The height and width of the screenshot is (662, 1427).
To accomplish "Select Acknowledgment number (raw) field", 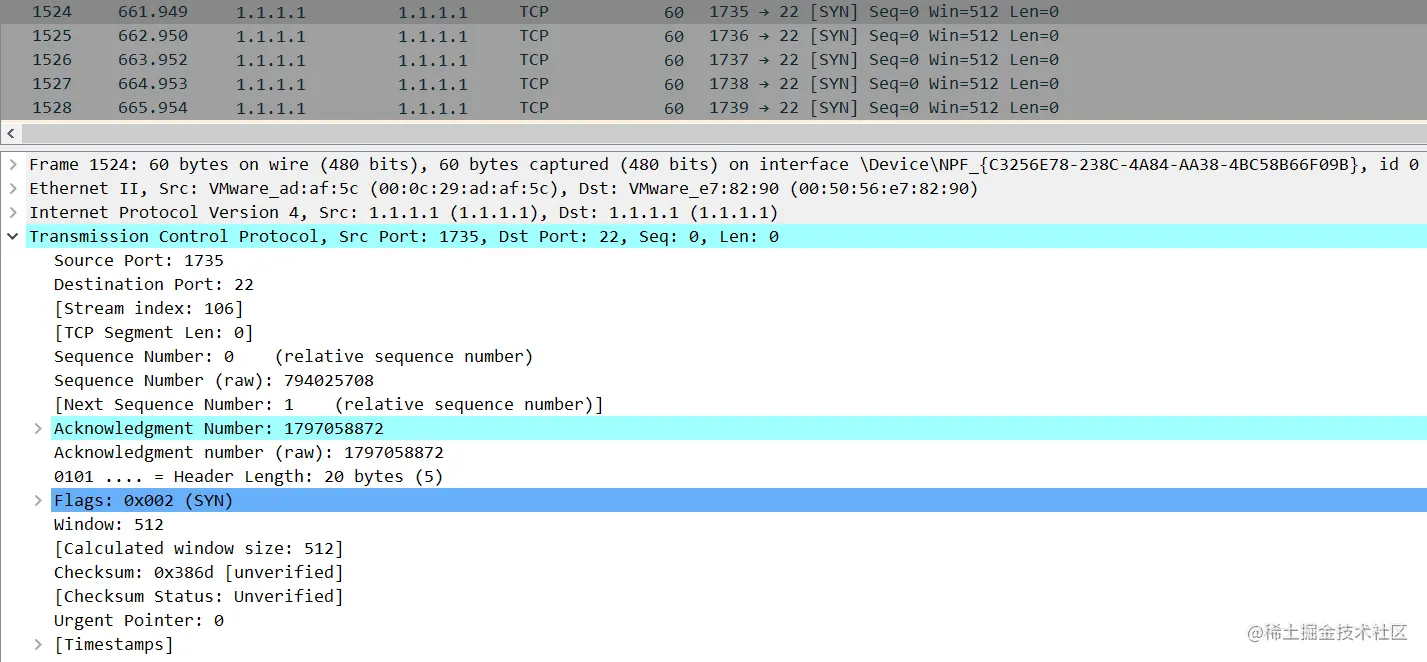I will [x=249, y=453].
